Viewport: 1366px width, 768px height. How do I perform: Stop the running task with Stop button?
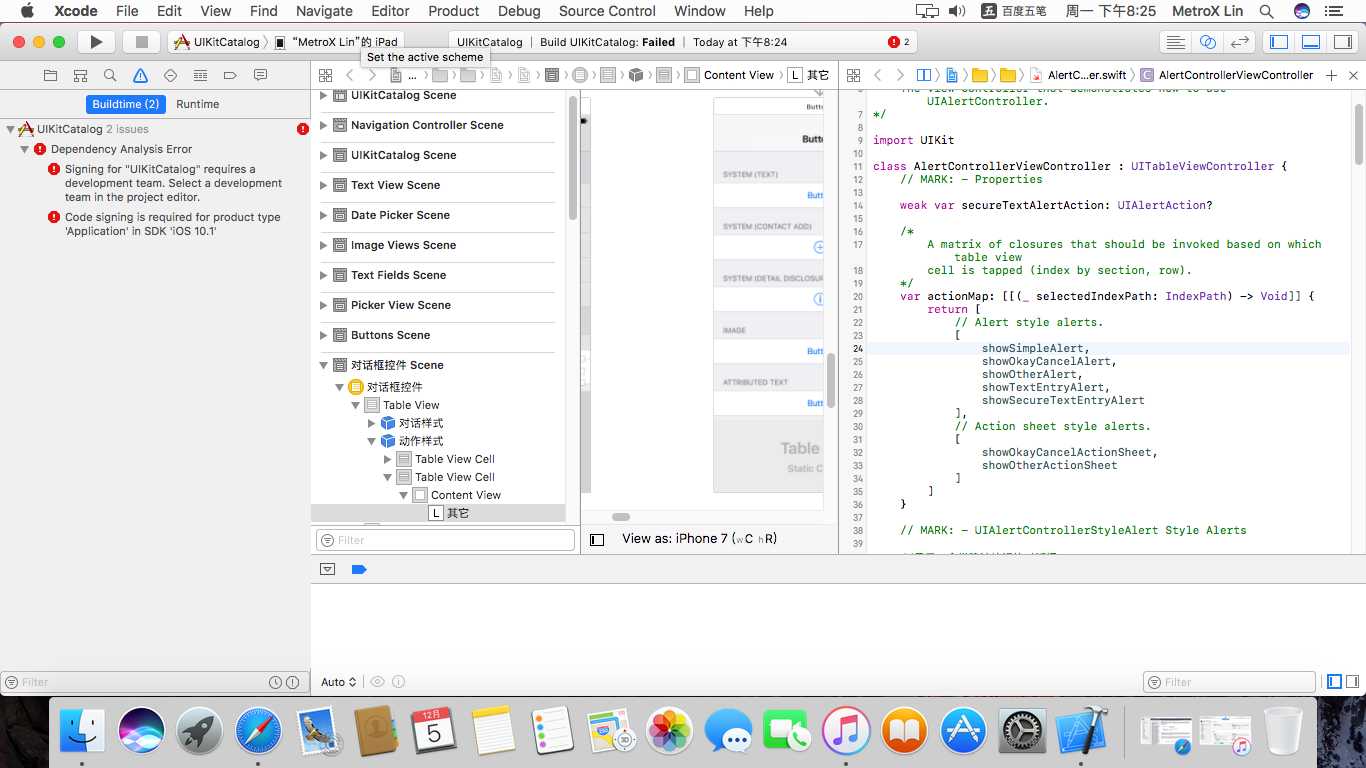[142, 42]
